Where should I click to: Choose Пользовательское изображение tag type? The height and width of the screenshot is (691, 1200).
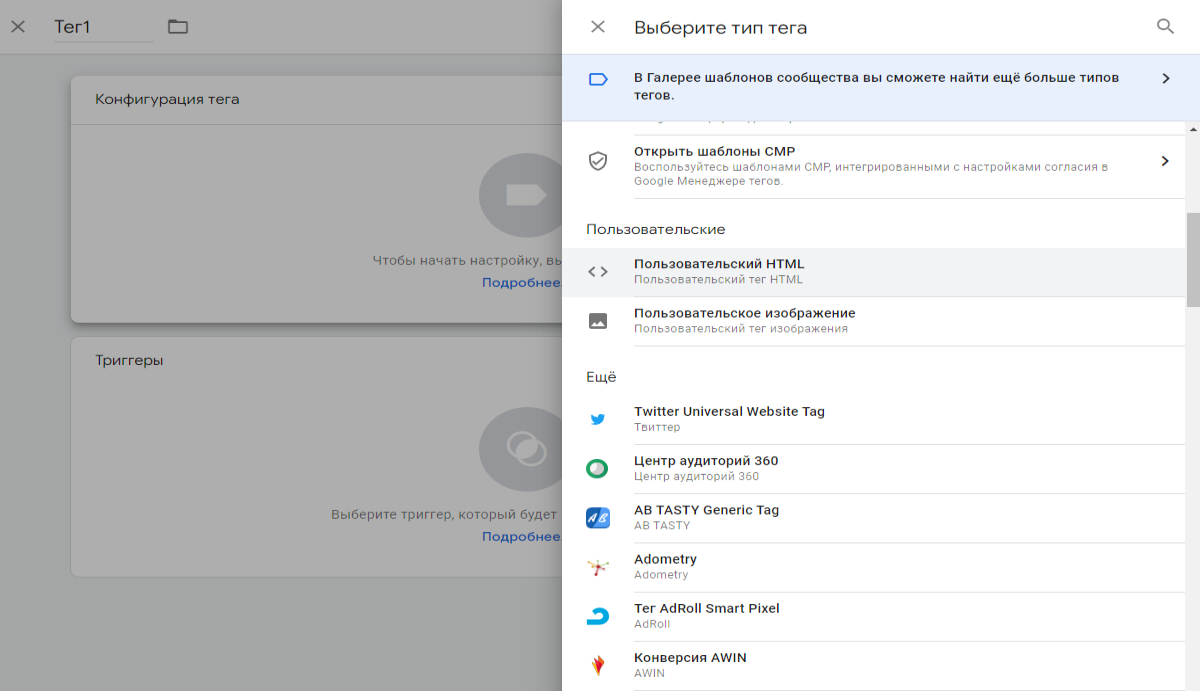873,321
